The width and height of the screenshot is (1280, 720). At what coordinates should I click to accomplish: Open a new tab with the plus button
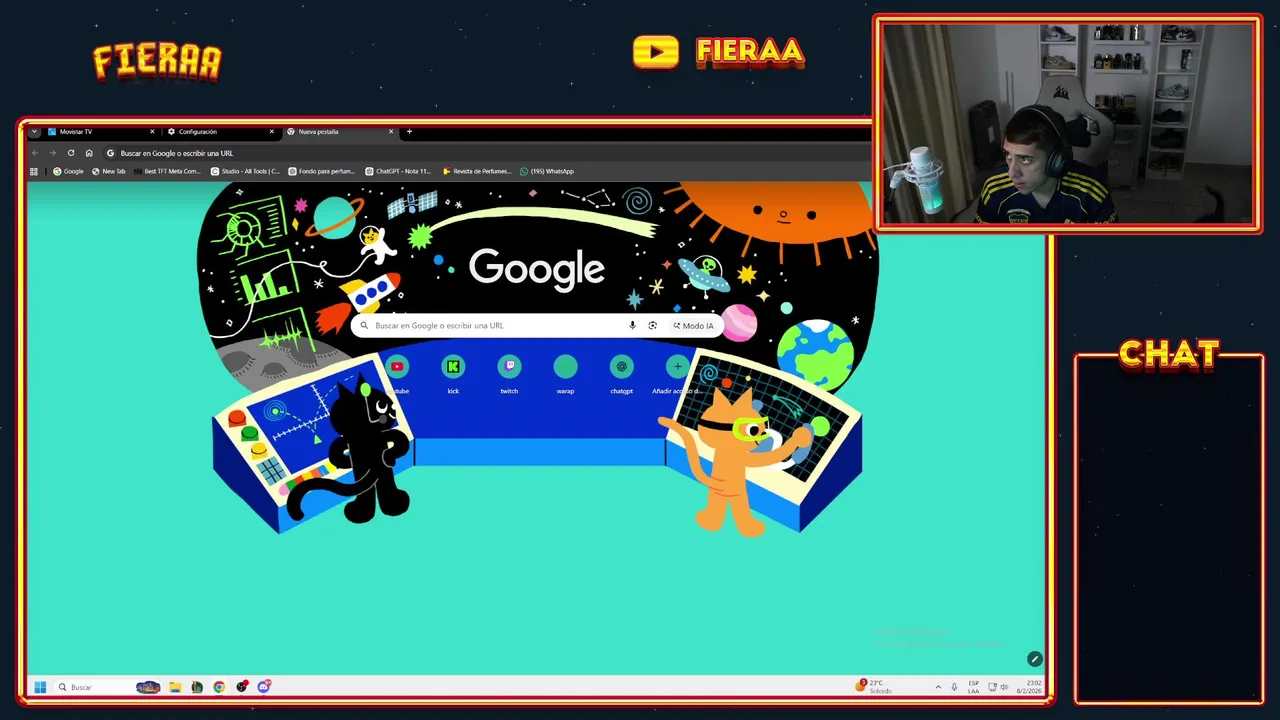pyautogui.click(x=409, y=131)
